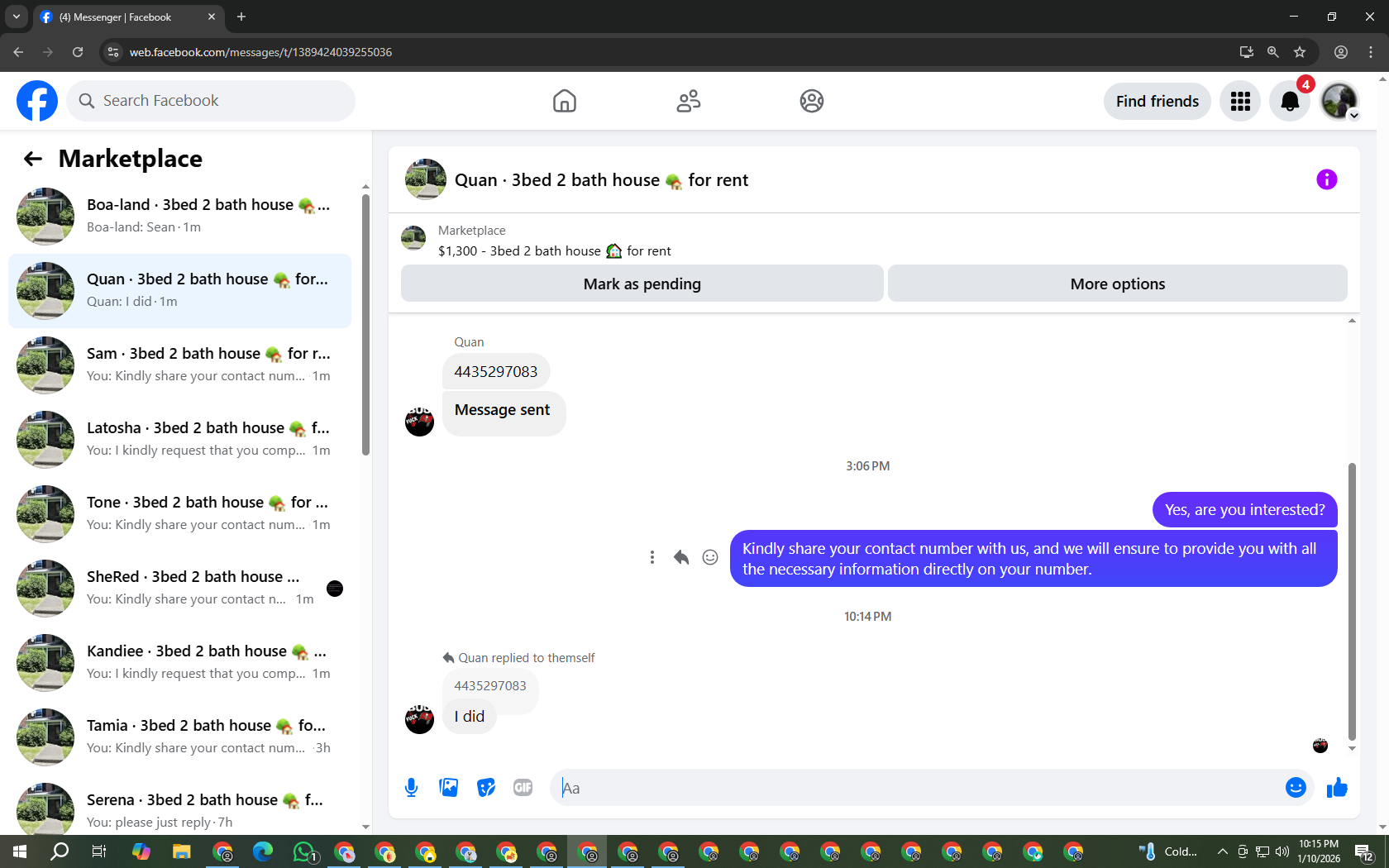Click the Message sent bubble
Image resolution: width=1389 pixels, height=868 pixels.
[504, 412]
